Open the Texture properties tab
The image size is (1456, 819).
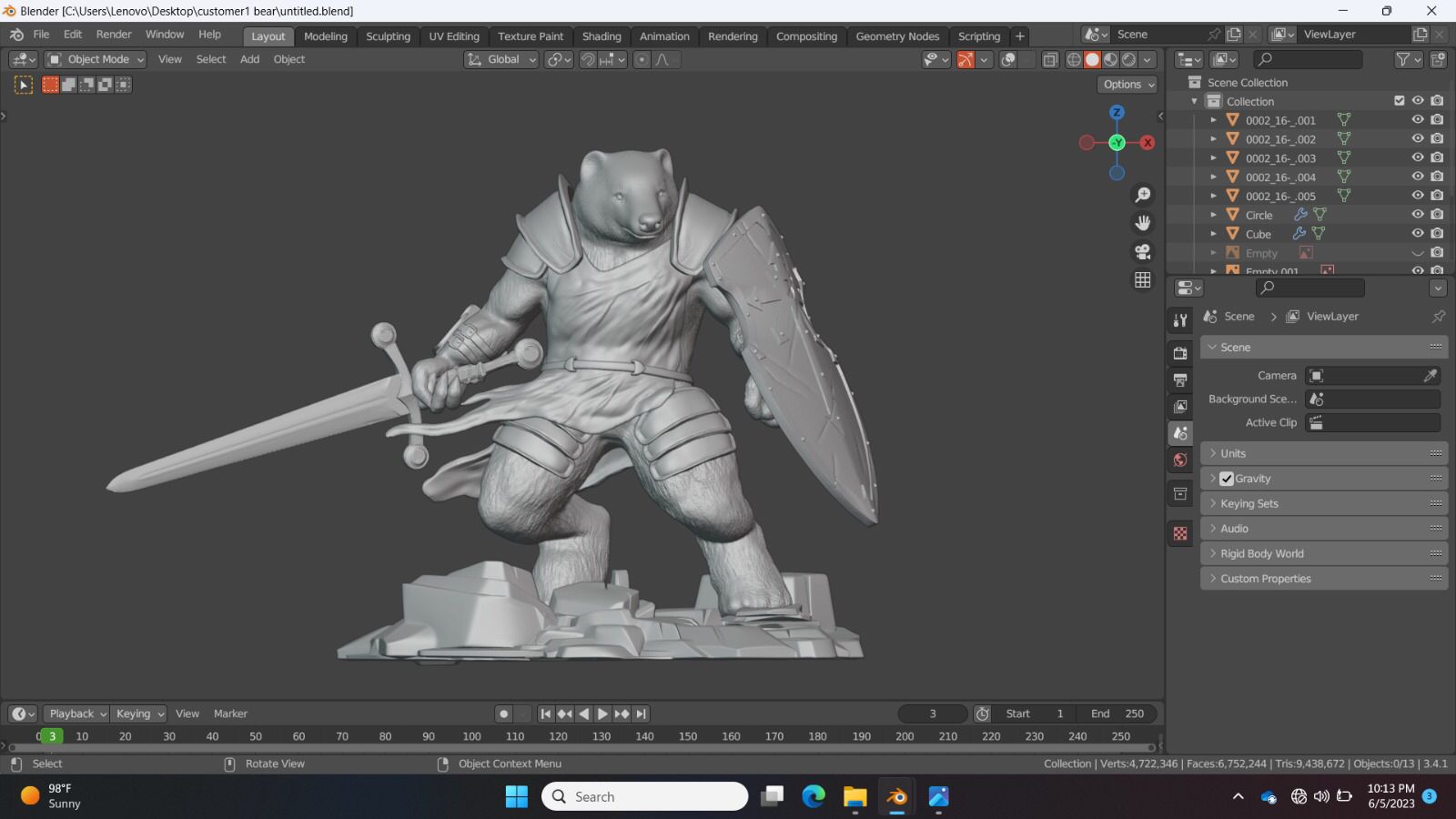(1180, 534)
